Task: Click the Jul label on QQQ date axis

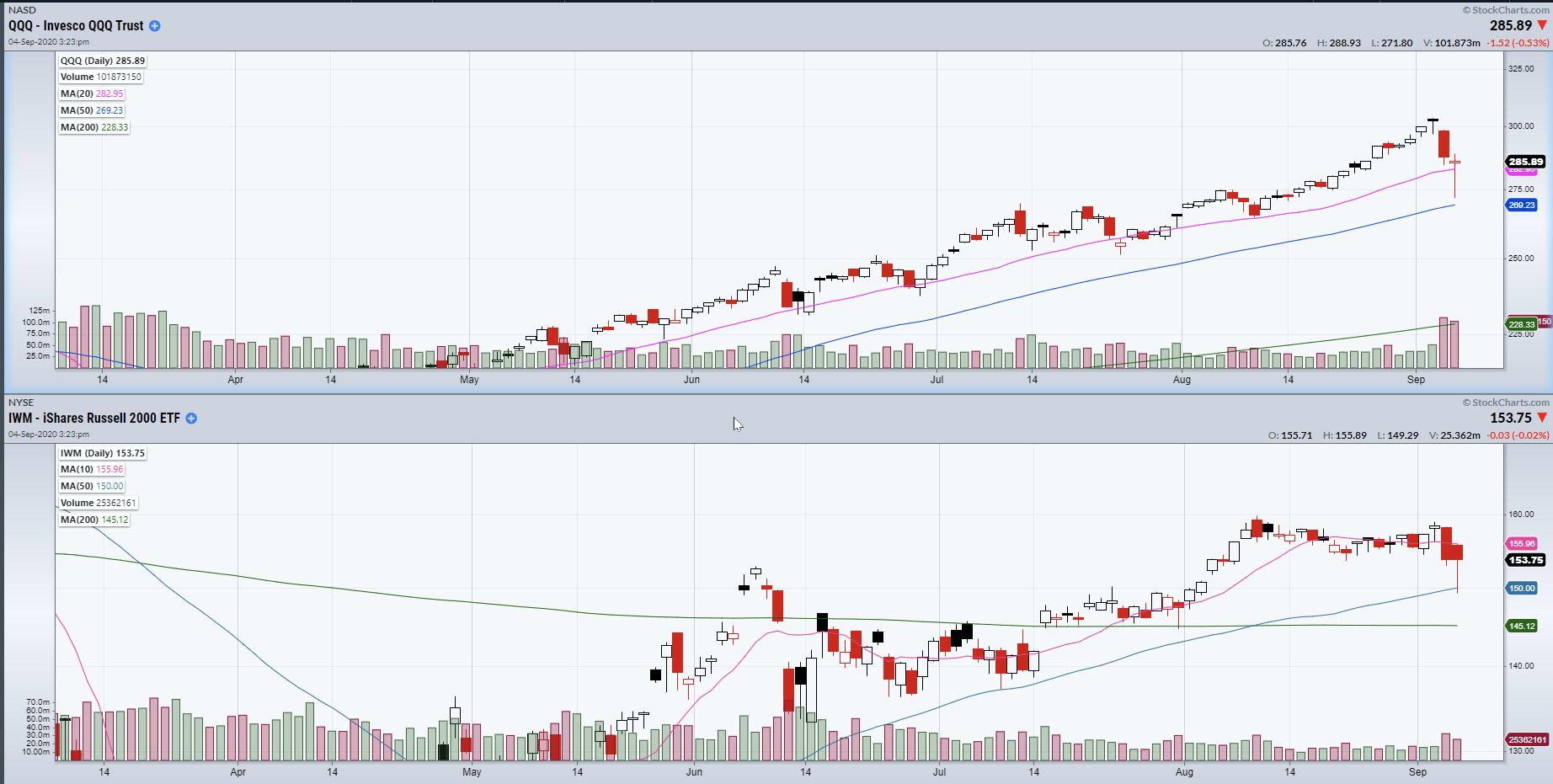Action: 937,380
